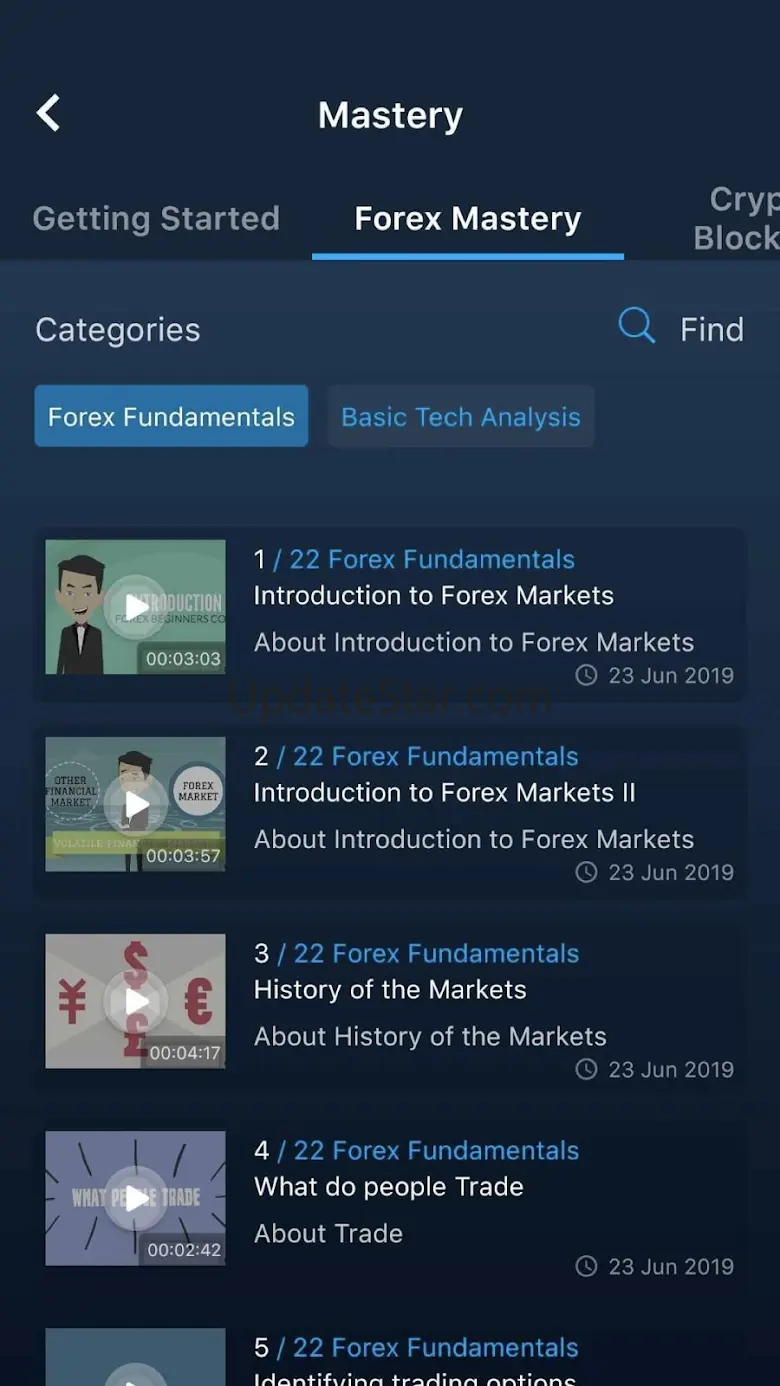Play the History of the Markets video

[135, 1001]
